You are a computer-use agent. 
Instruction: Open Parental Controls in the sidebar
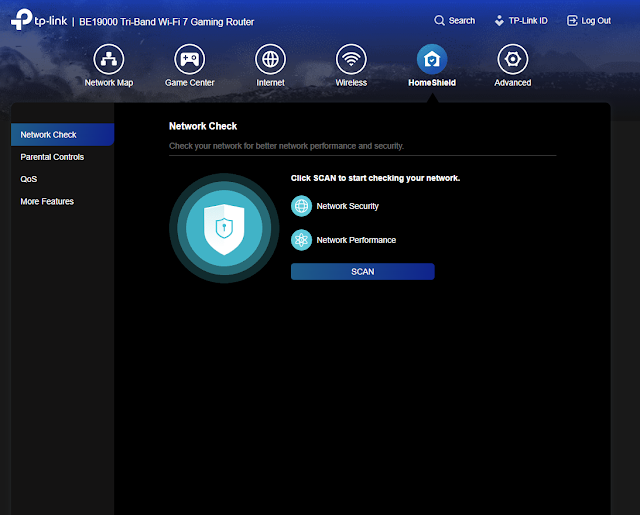click(x=52, y=157)
